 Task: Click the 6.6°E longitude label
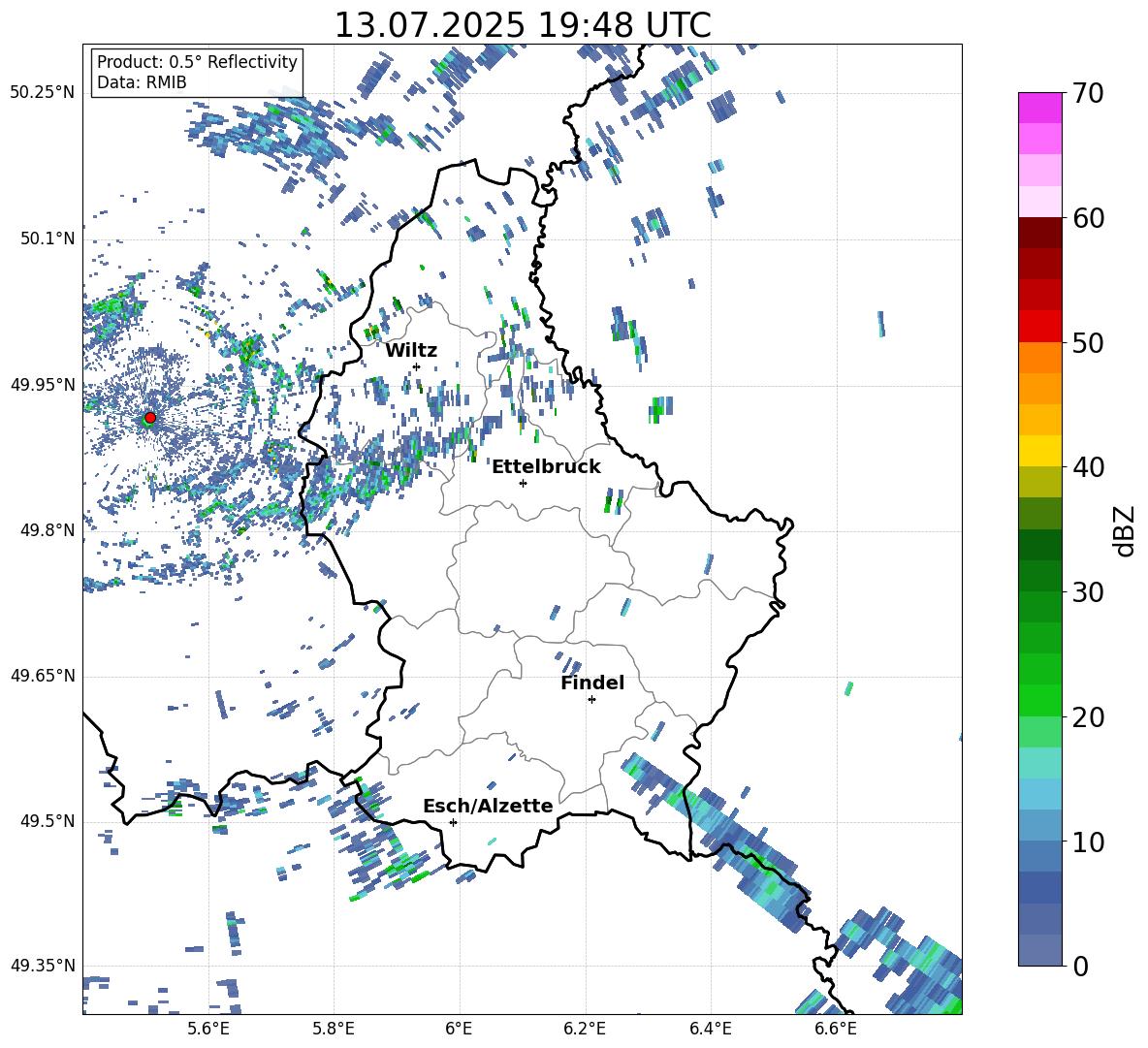click(836, 1029)
